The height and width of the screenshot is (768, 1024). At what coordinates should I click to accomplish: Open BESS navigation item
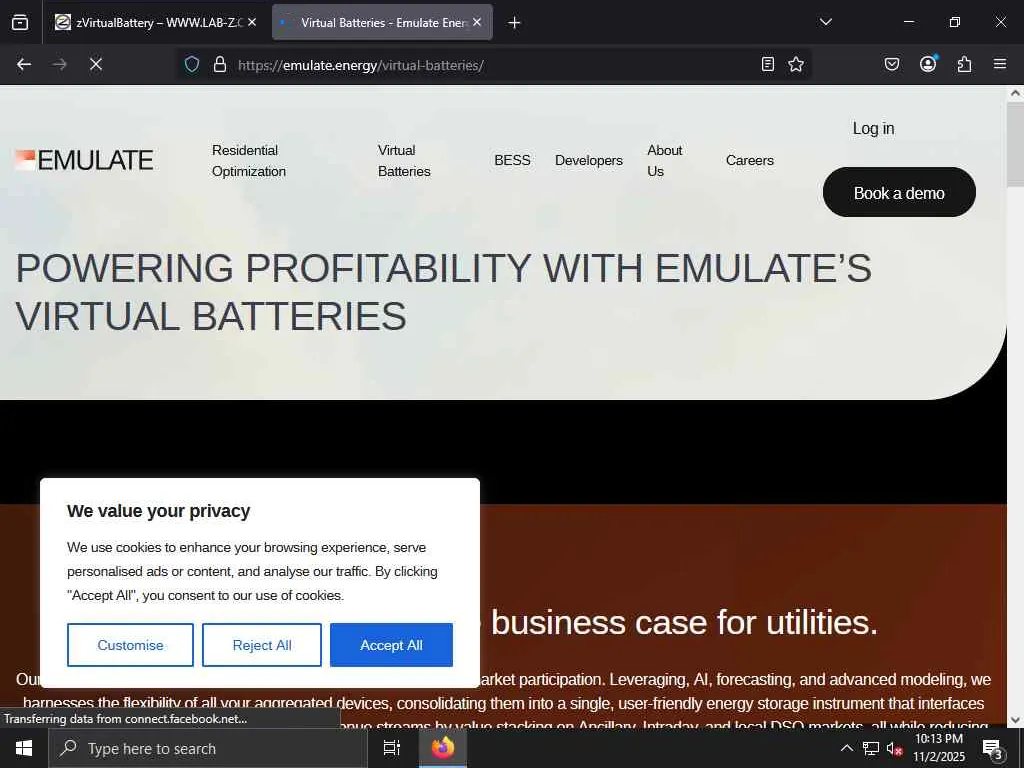coord(512,160)
